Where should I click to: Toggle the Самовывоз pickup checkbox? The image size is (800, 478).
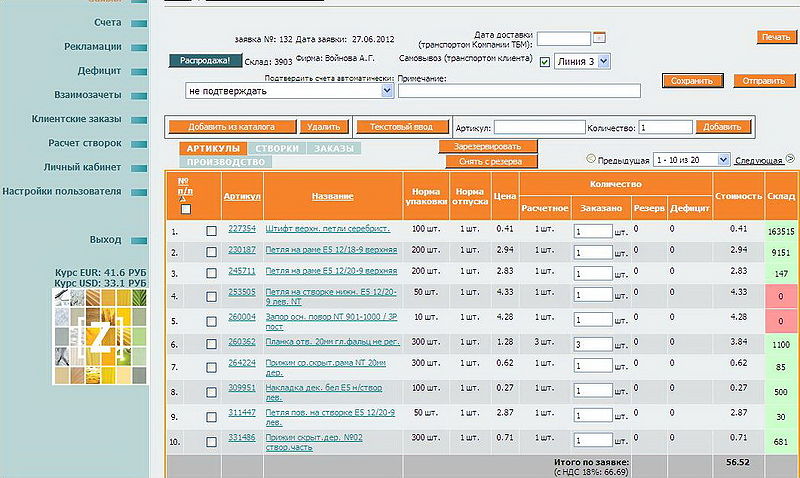[545, 62]
